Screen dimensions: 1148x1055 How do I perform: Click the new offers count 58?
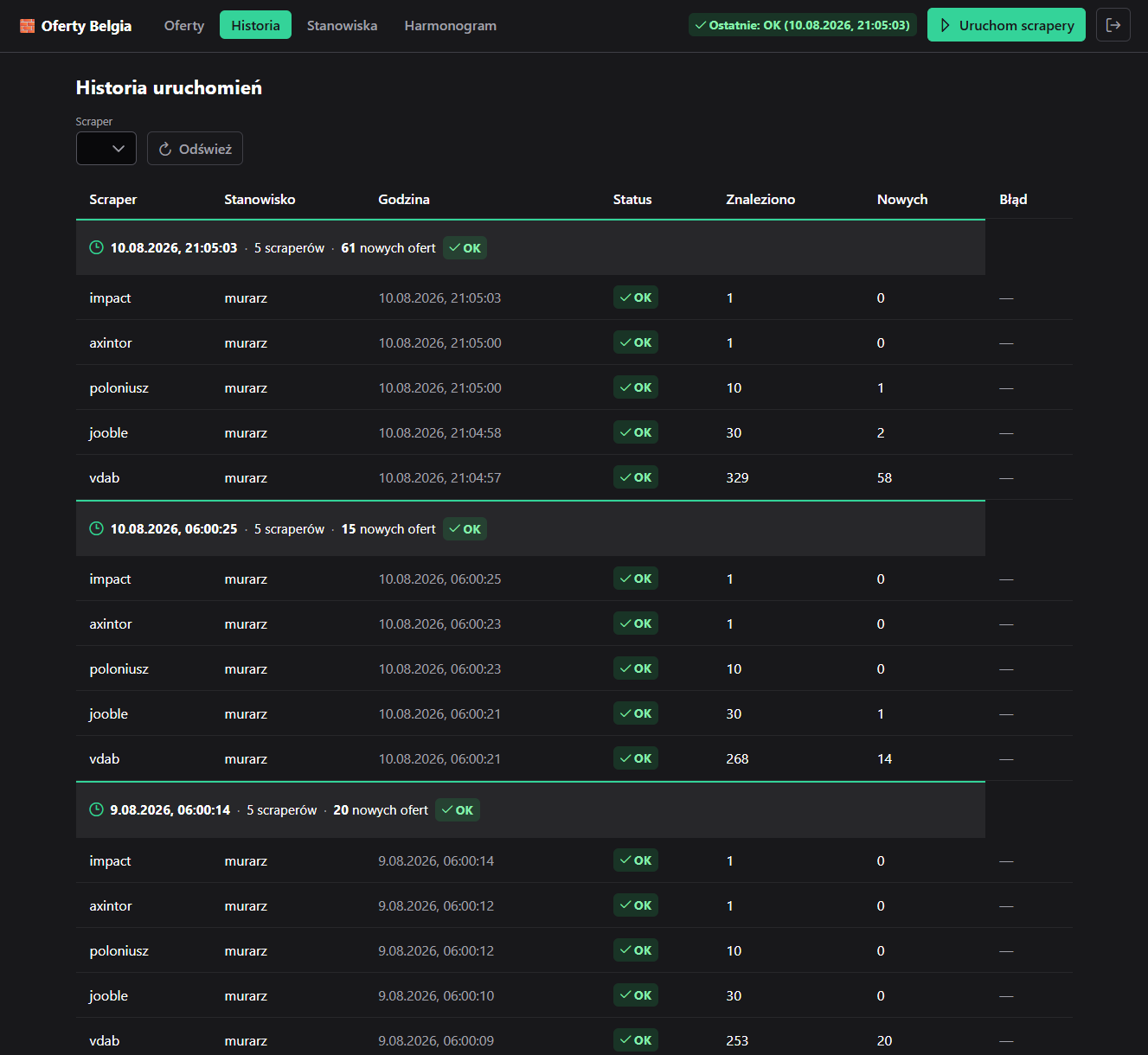884,477
